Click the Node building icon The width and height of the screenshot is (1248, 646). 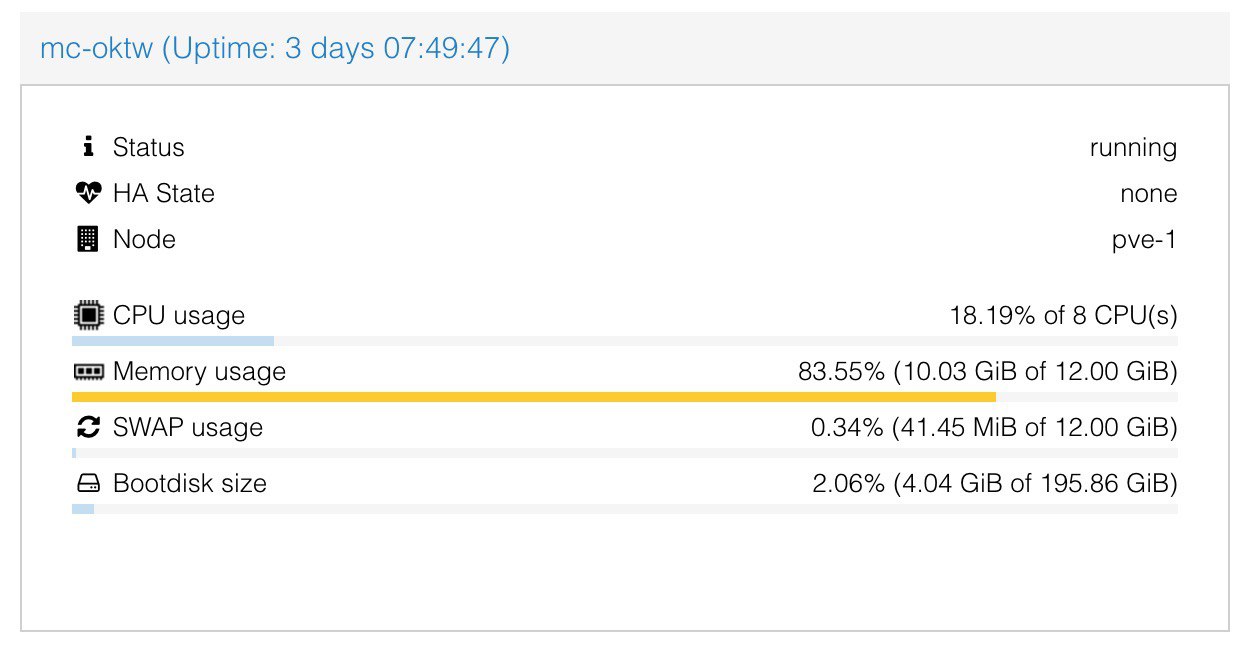pyautogui.click(x=89, y=239)
